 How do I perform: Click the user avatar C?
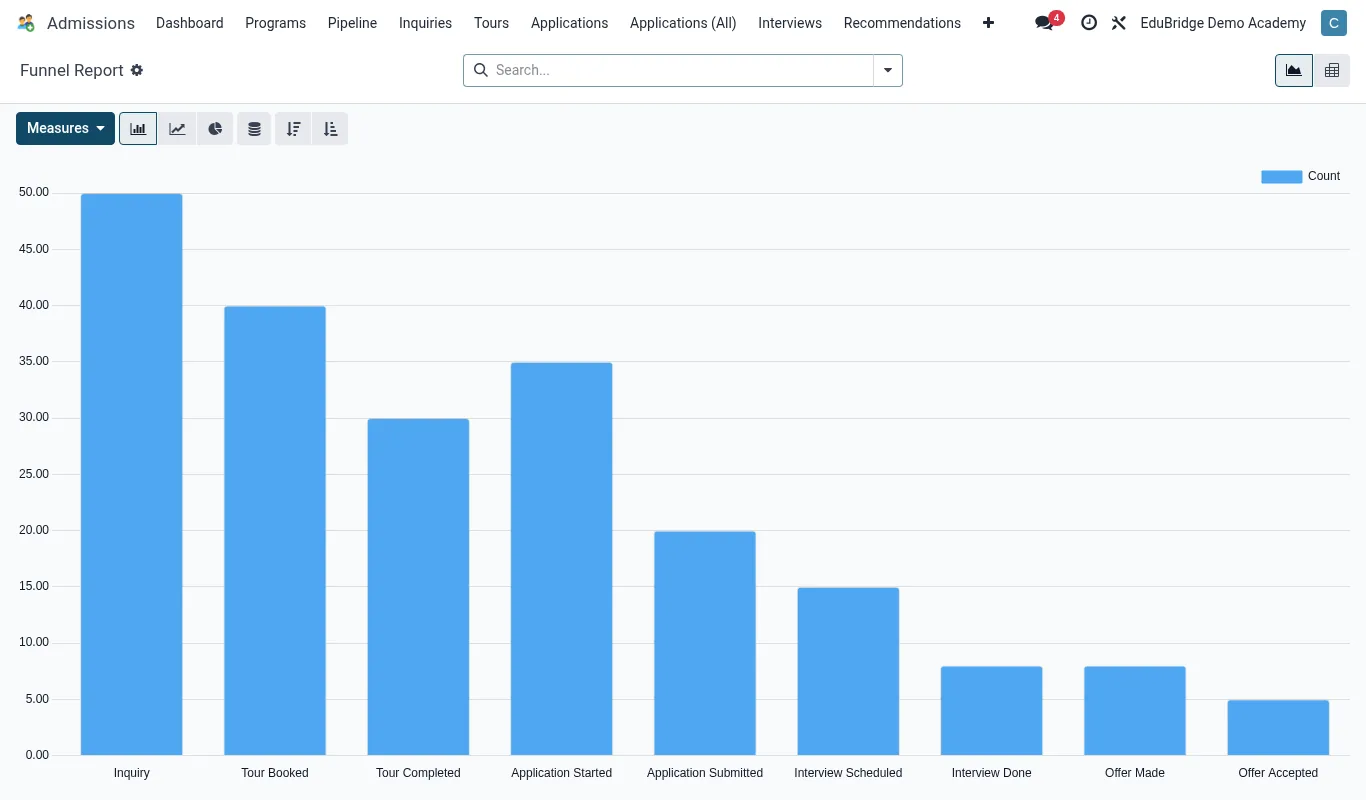coord(1333,22)
